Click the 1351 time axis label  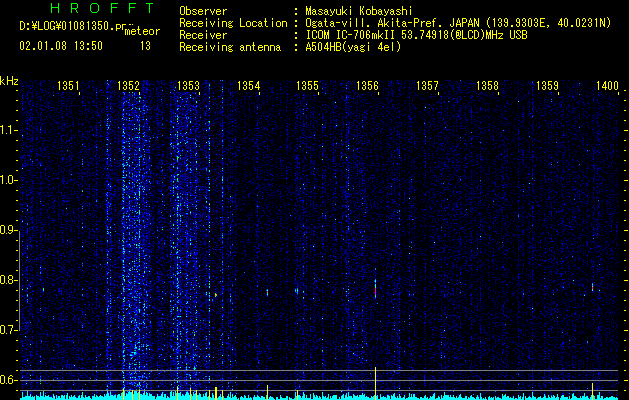click(x=69, y=86)
